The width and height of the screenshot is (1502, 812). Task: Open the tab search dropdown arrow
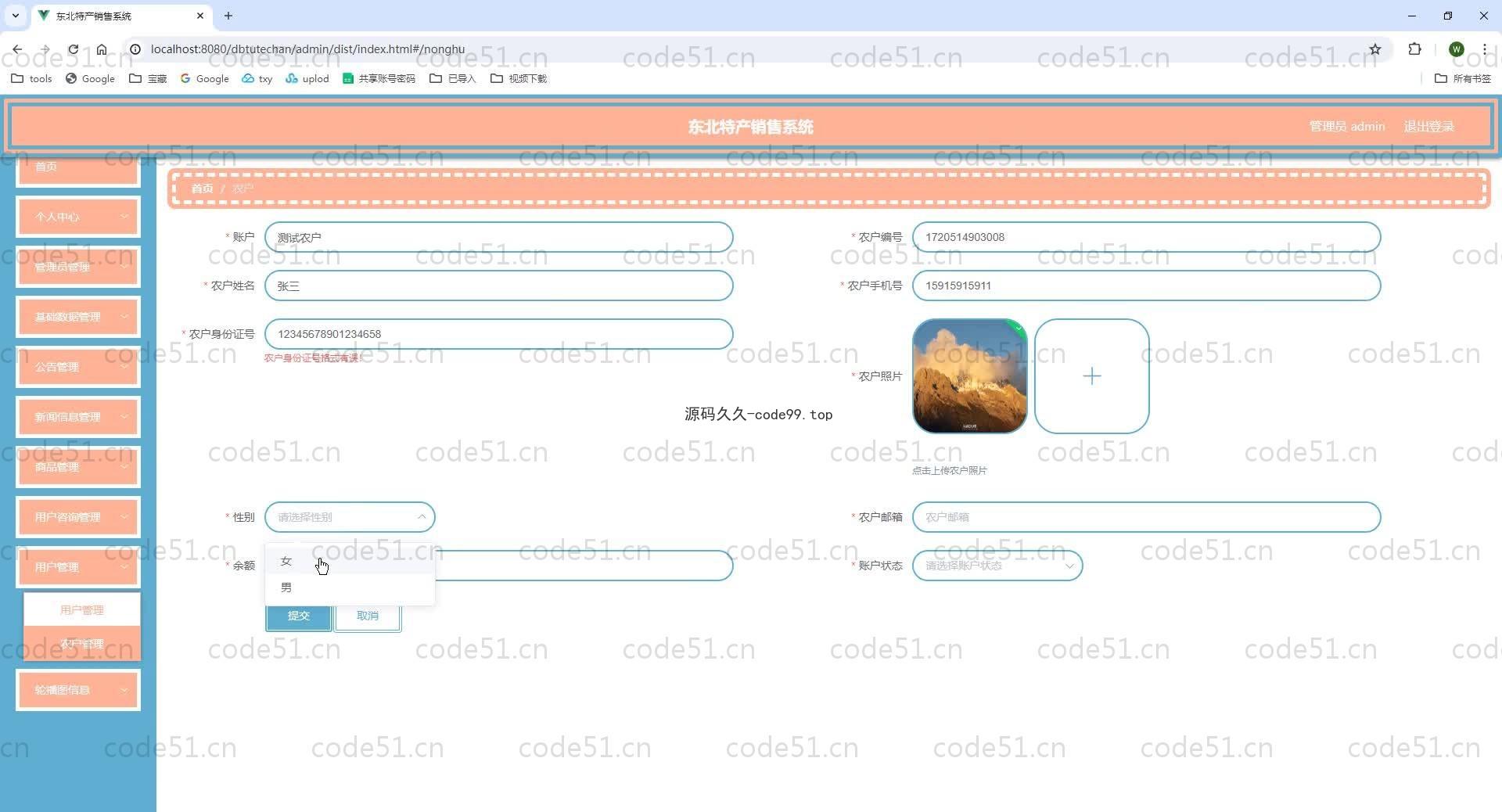15,16
